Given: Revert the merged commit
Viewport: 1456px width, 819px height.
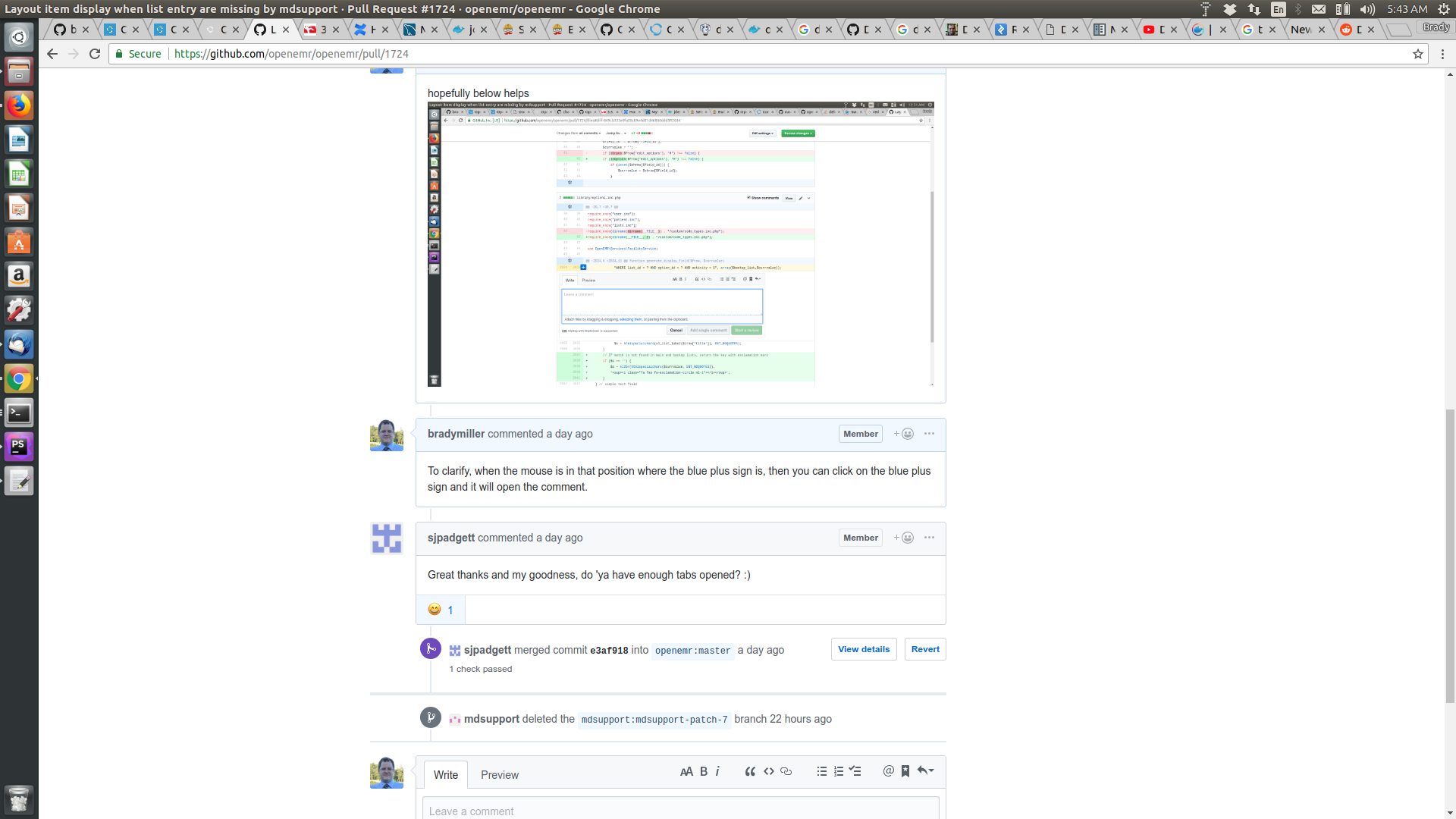Looking at the screenshot, I should (924, 649).
